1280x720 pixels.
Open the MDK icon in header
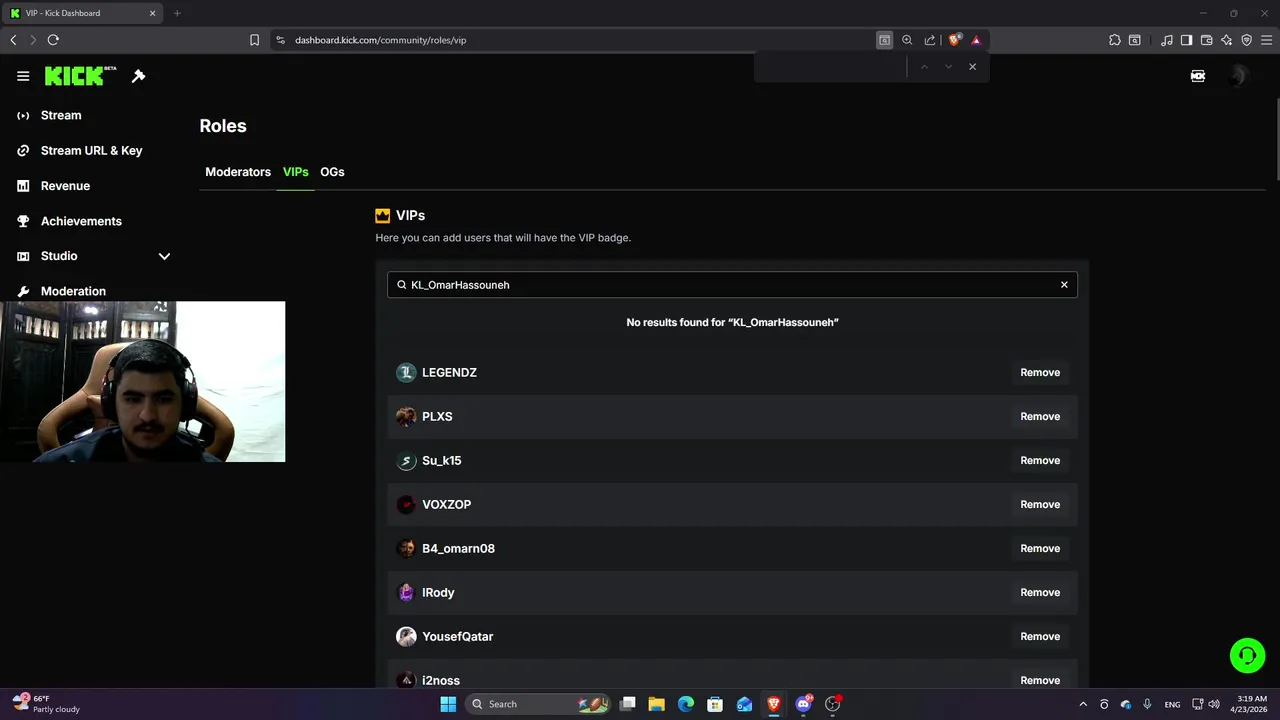coord(1198,76)
